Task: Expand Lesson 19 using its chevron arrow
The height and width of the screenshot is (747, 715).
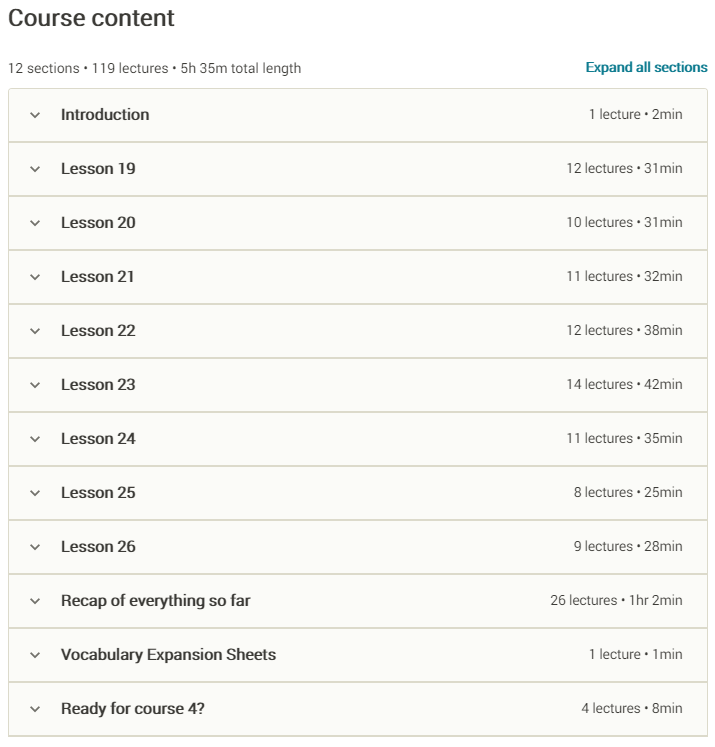Action: pos(35,169)
